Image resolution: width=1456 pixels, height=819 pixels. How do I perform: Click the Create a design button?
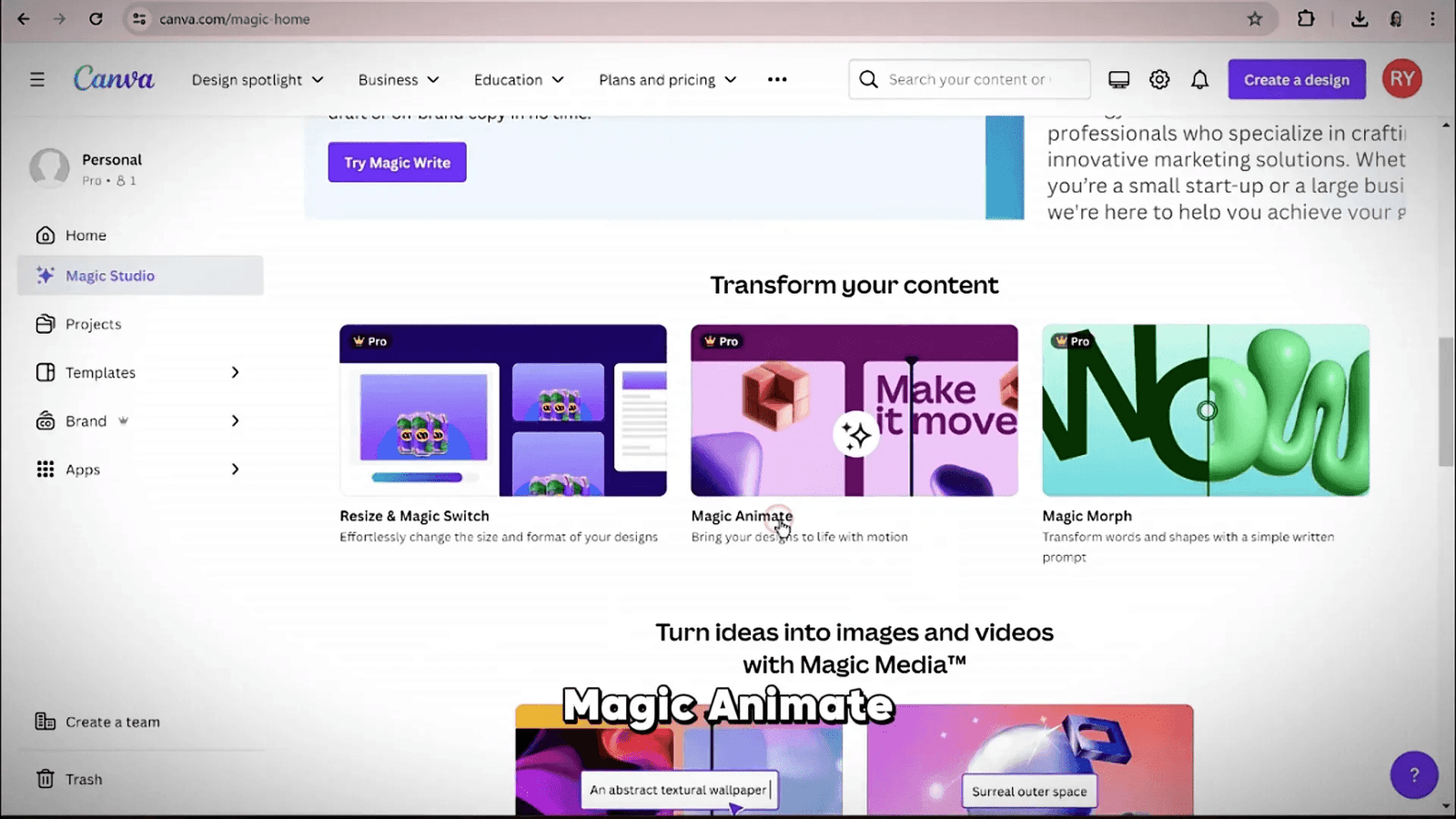click(1297, 79)
